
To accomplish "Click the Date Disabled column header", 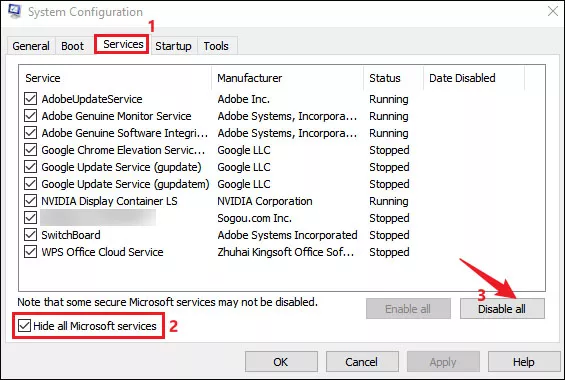I will (474, 78).
